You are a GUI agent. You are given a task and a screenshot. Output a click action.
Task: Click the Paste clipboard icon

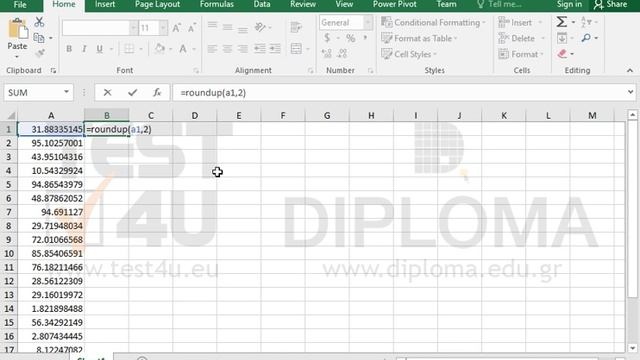coord(17,29)
